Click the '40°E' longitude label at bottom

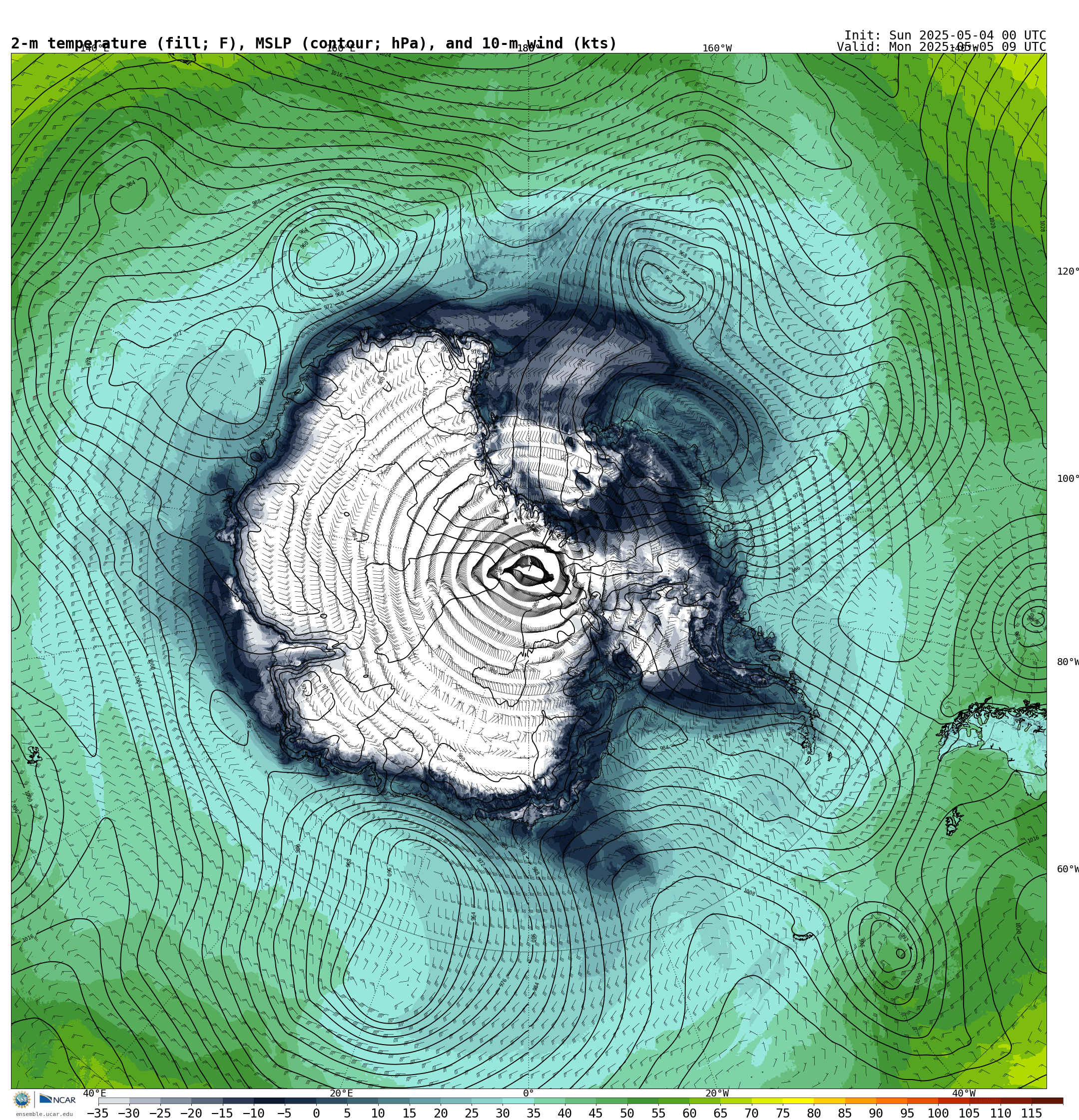(94, 1093)
